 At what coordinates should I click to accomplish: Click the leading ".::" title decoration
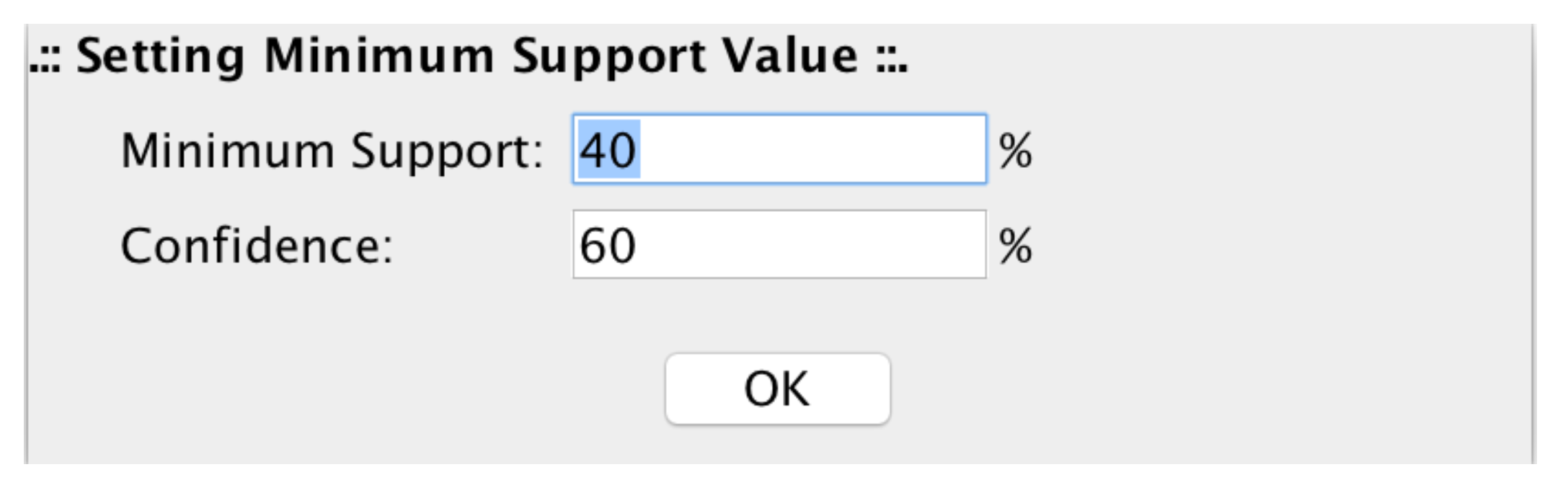click(x=45, y=59)
